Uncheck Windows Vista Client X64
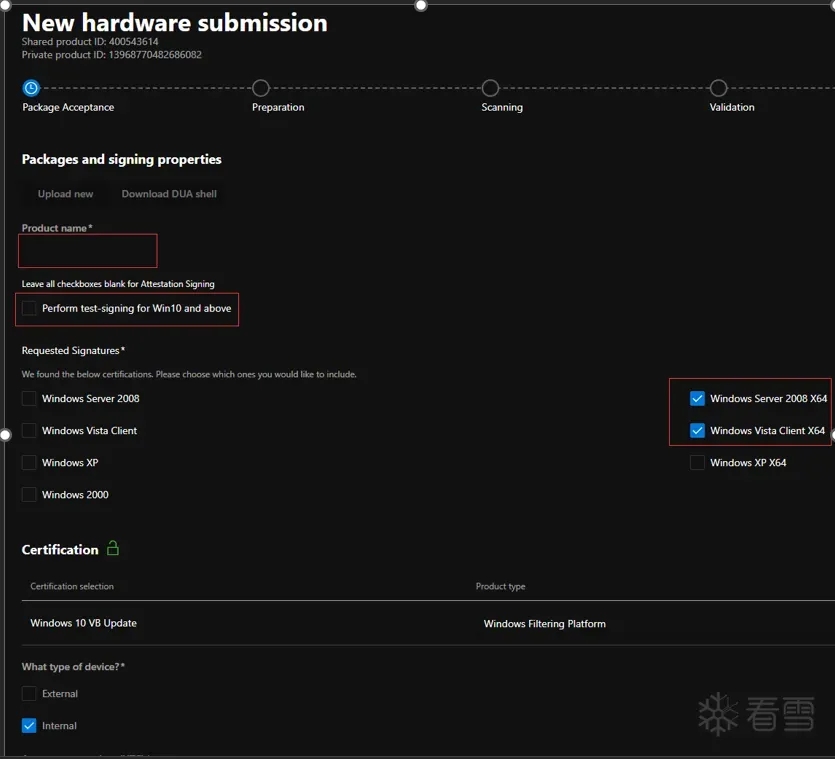This screenshot has width=835, height=759. pos(697,430)
